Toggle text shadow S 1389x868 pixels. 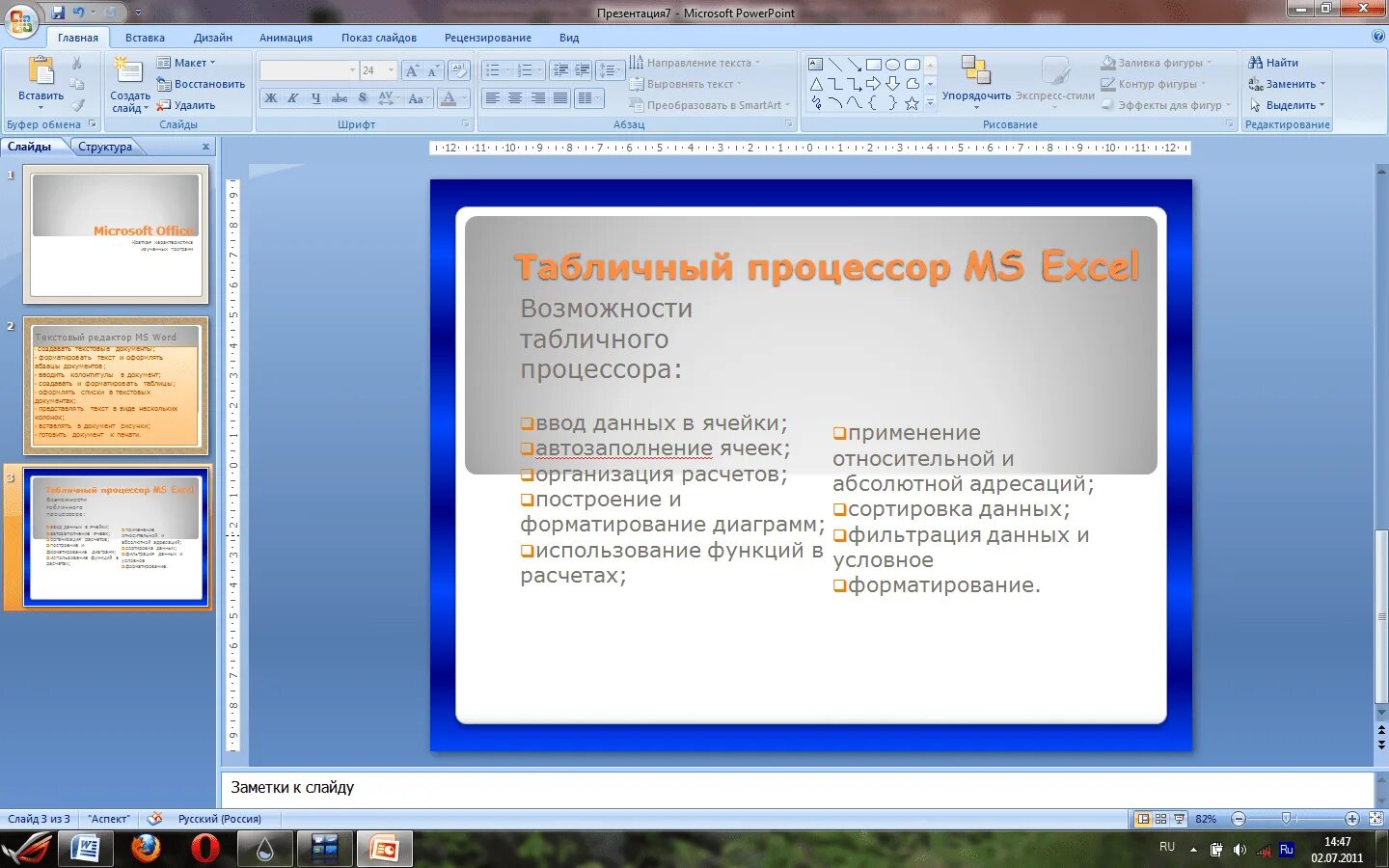pyautogui.click(x=363, y=98)
